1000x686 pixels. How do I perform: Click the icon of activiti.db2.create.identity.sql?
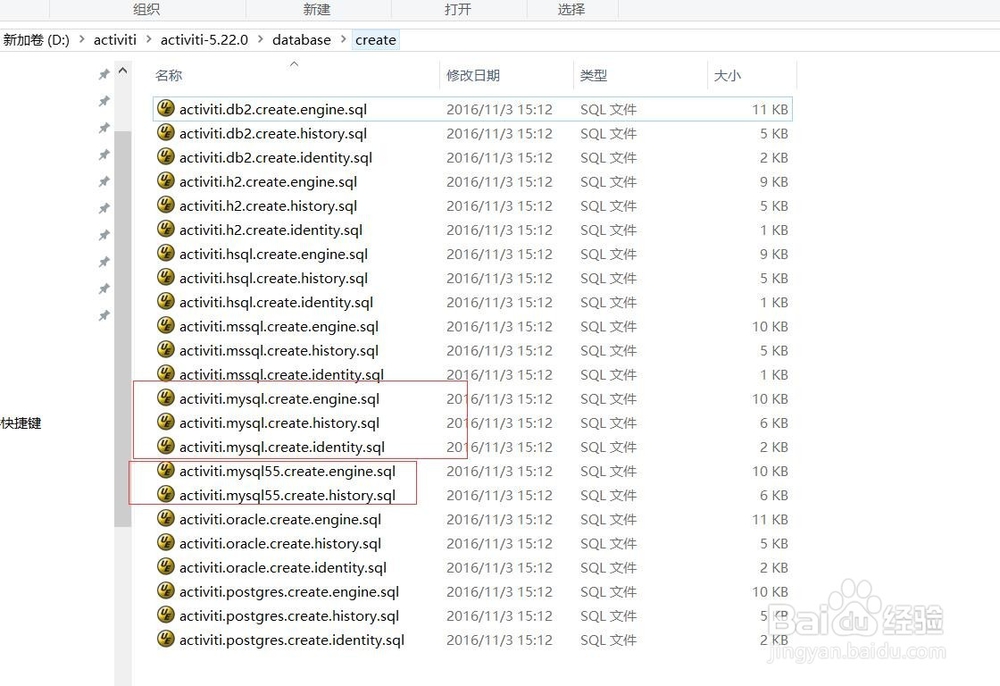(166, 157)
